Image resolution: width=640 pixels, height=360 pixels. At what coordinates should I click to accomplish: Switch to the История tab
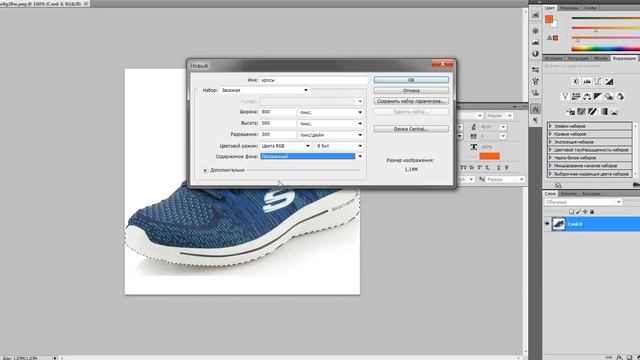553,58
